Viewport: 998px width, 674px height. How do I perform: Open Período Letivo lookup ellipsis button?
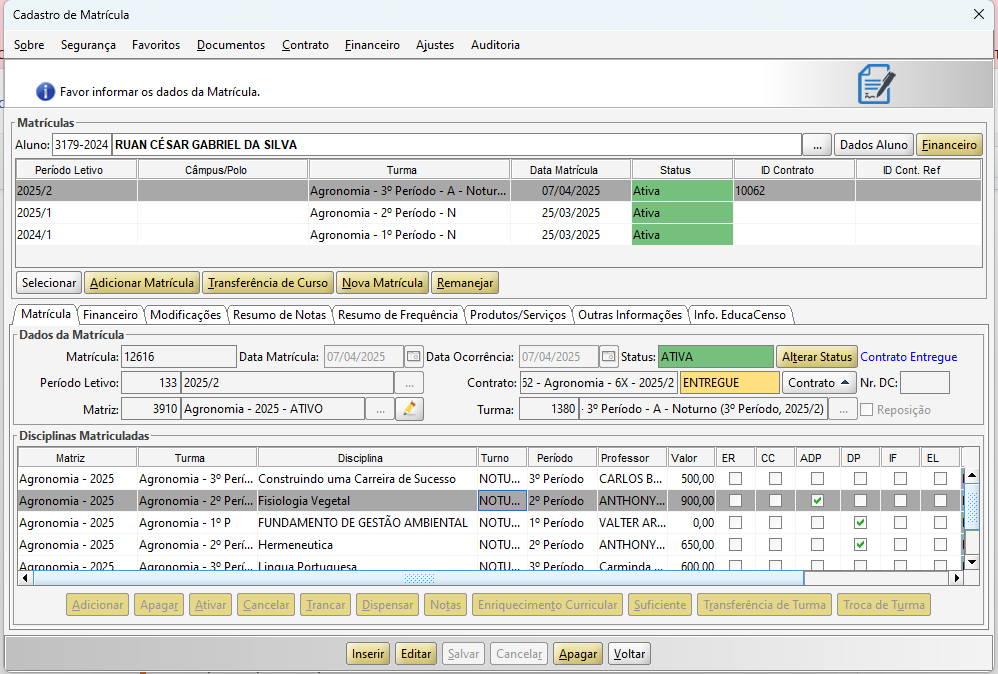coord(409,383)
